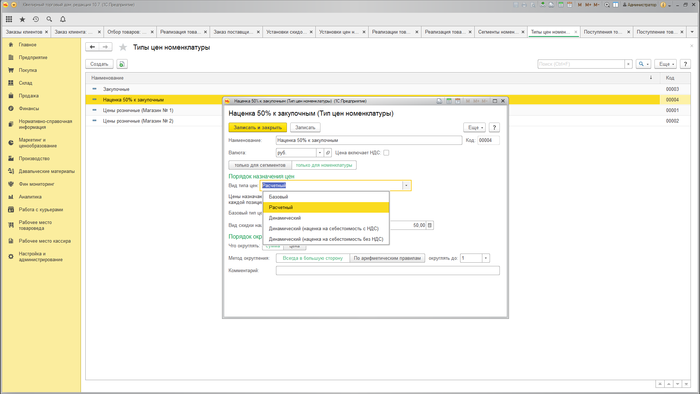Toggle Цена включает НДС checkbox

(x=386, y=153)
